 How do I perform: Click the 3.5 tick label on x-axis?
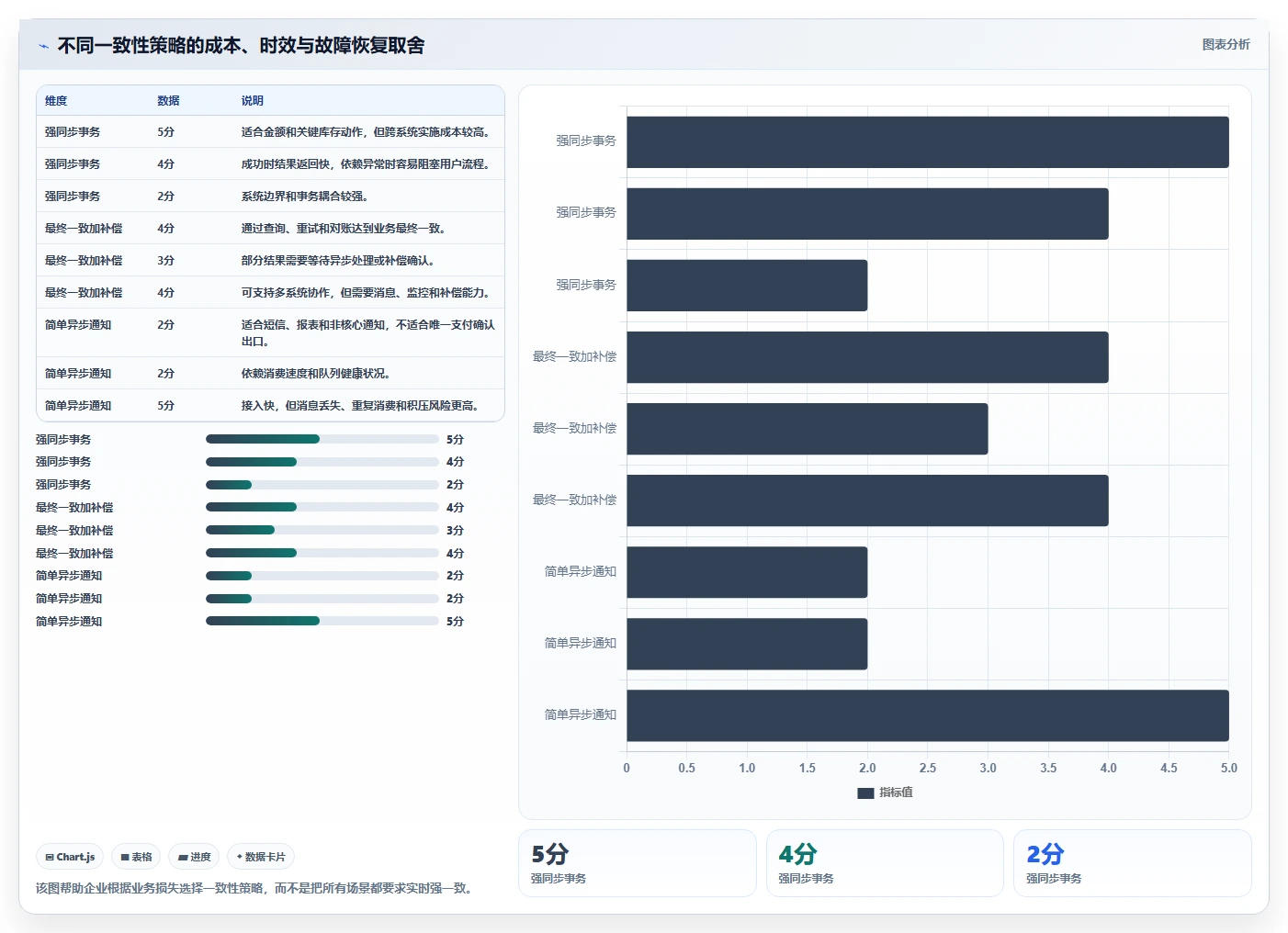pos(1048,768)
